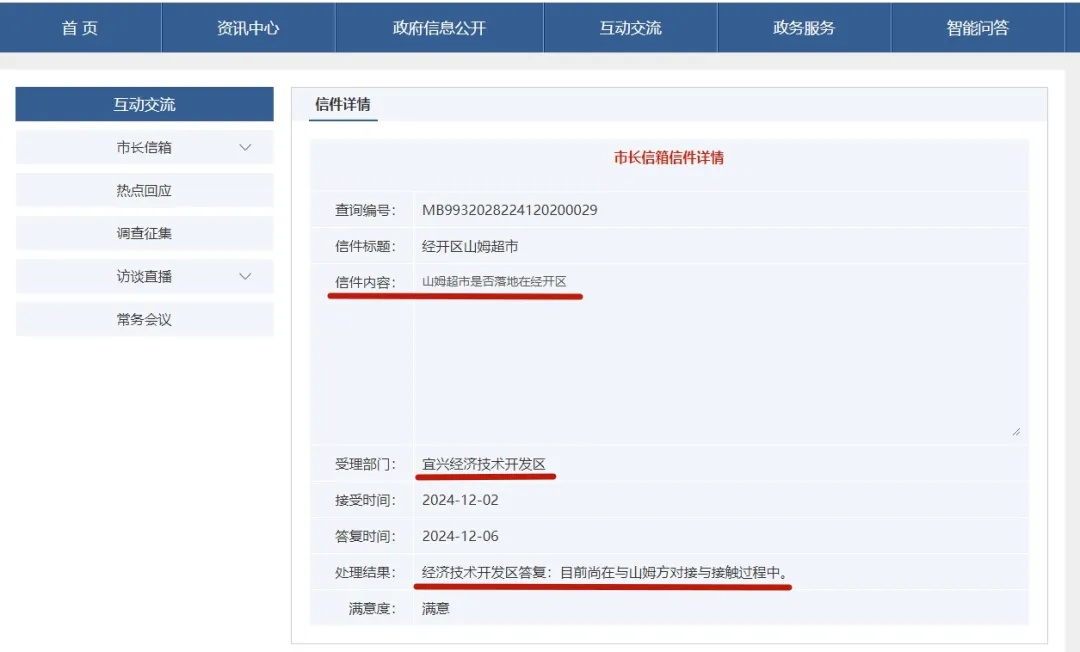Image resolution: width=1080 pixels, height=652 pixels.
Task: Click the text area resize handle
Action: click(x=1016, y=431)
